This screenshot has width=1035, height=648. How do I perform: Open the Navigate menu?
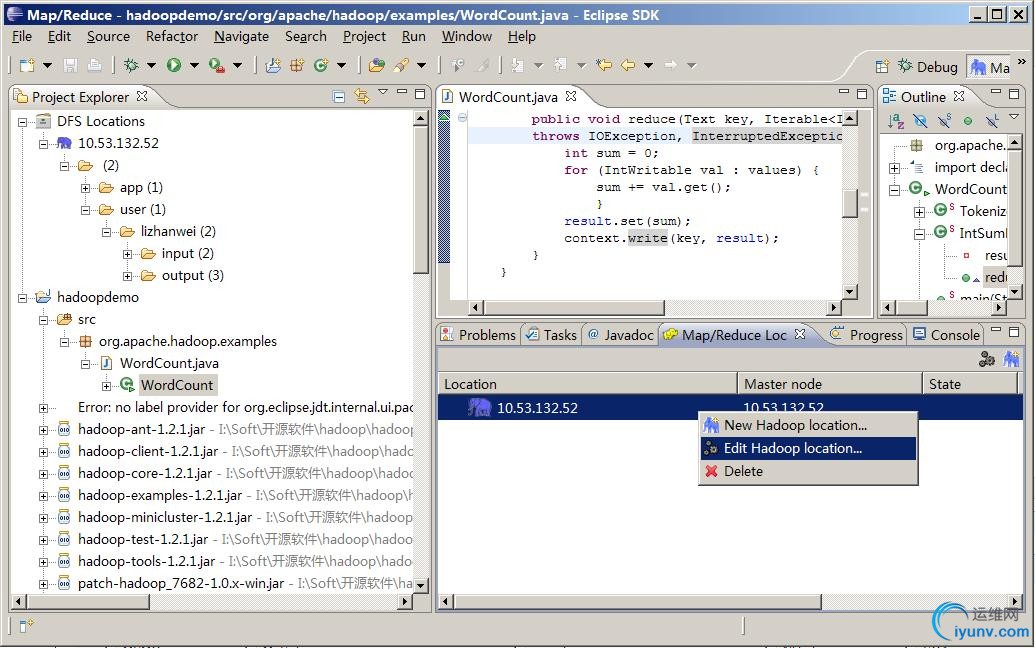pyautogui.click(x=242, y=36)
